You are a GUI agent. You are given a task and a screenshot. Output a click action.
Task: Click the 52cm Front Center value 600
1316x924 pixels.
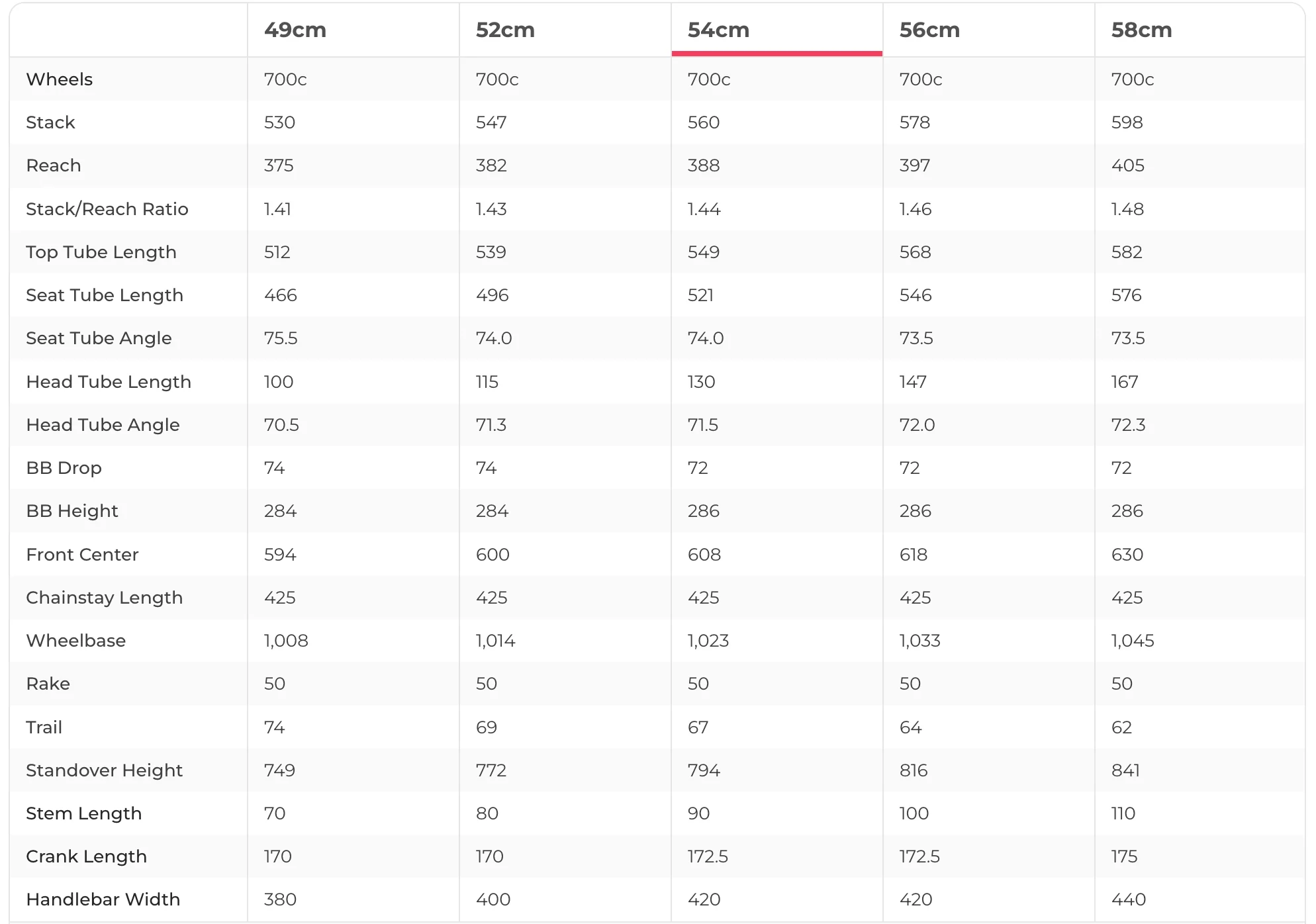coord(493,555)
